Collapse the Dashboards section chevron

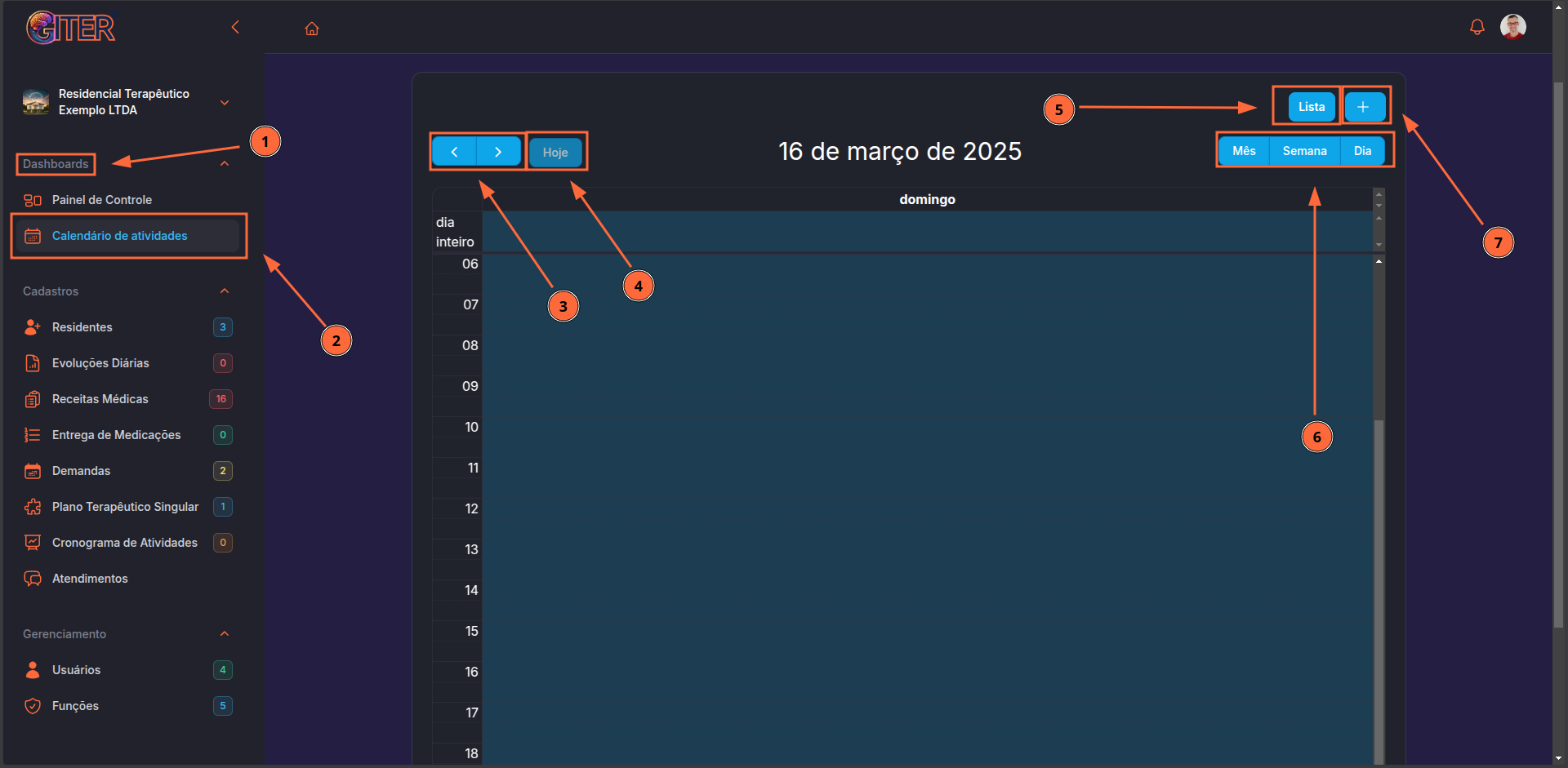(x=225, y=164)
